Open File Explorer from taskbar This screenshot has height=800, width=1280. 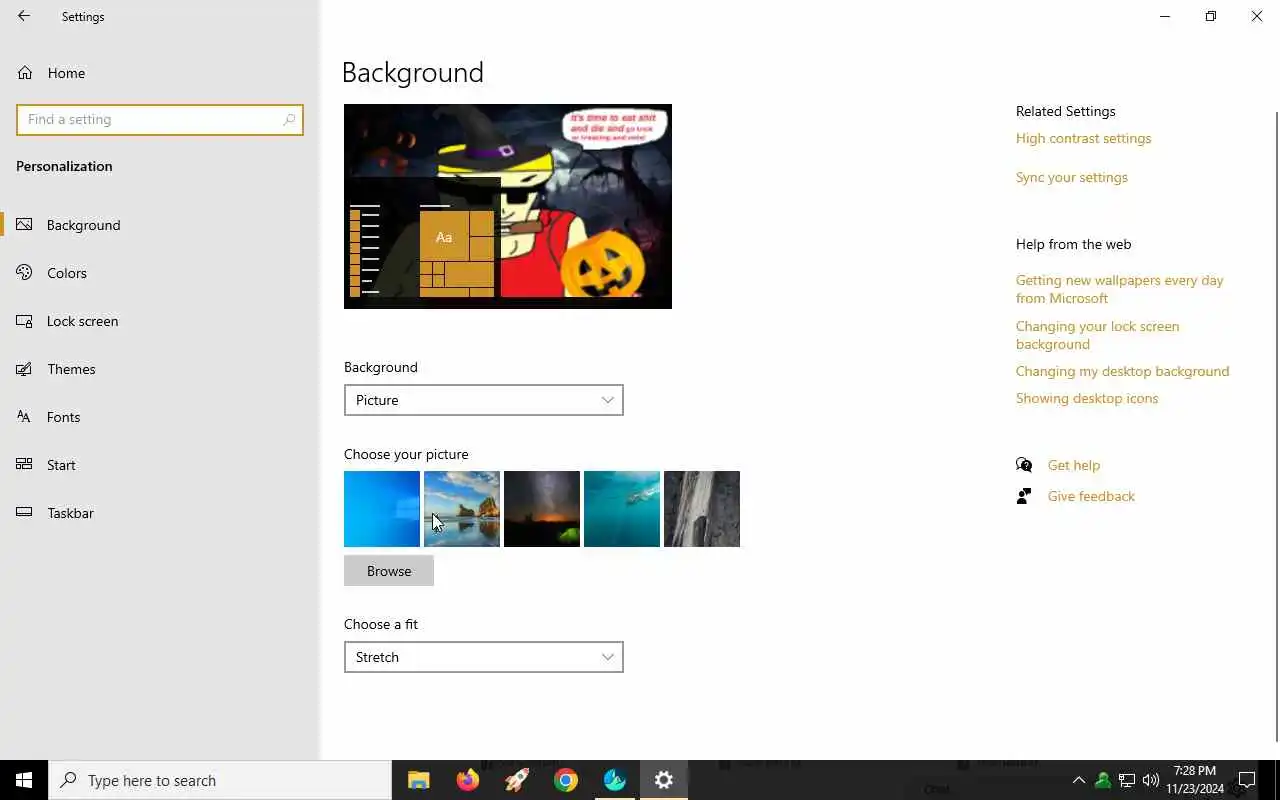(x=419, y=780)
